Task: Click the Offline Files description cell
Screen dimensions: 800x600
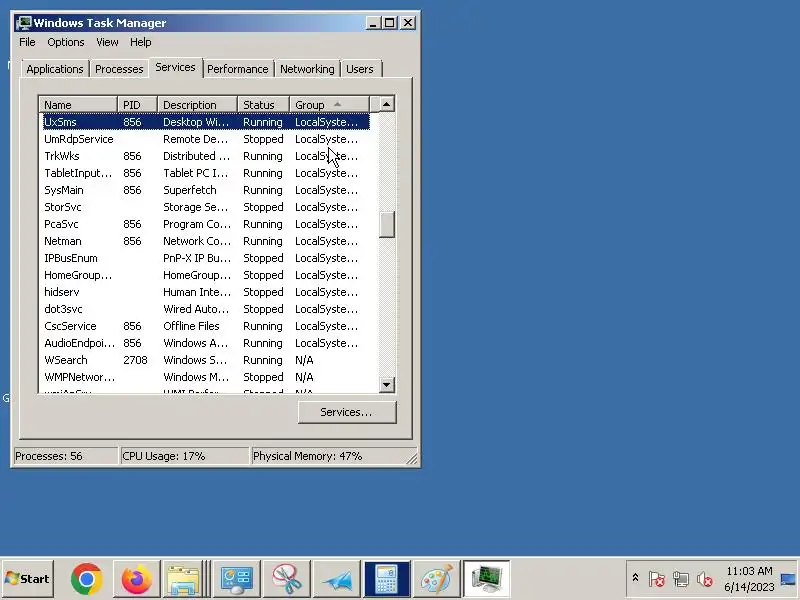Action: pyautogui.click(x=191, y=326)
